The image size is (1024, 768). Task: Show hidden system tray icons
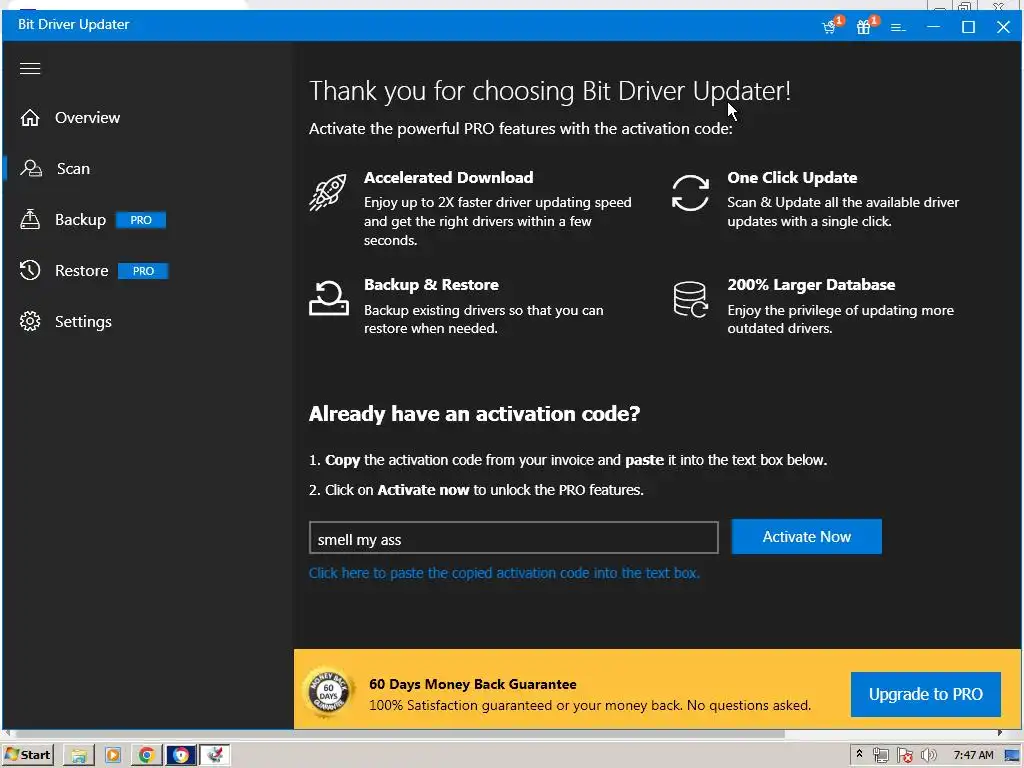[x=859, y=754]
